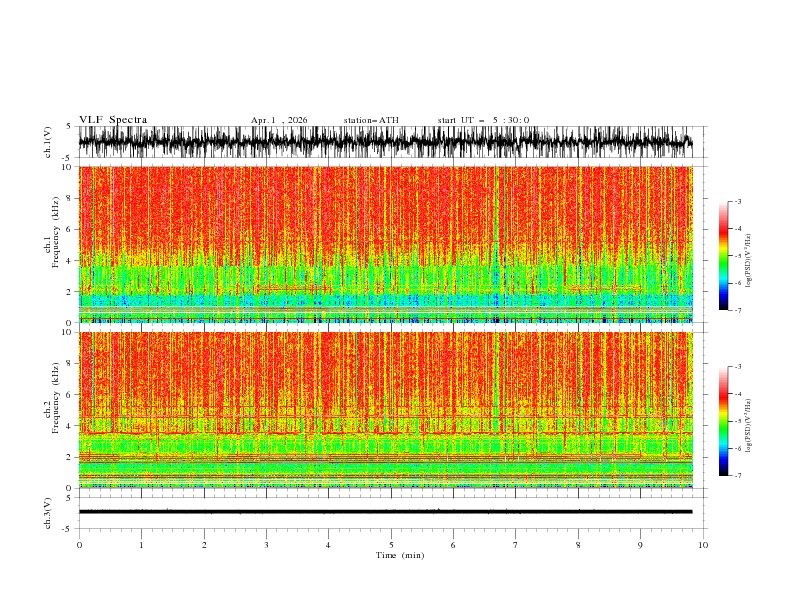Click time axis tick label "1"
Screen dimensions: 792x612
141,545
